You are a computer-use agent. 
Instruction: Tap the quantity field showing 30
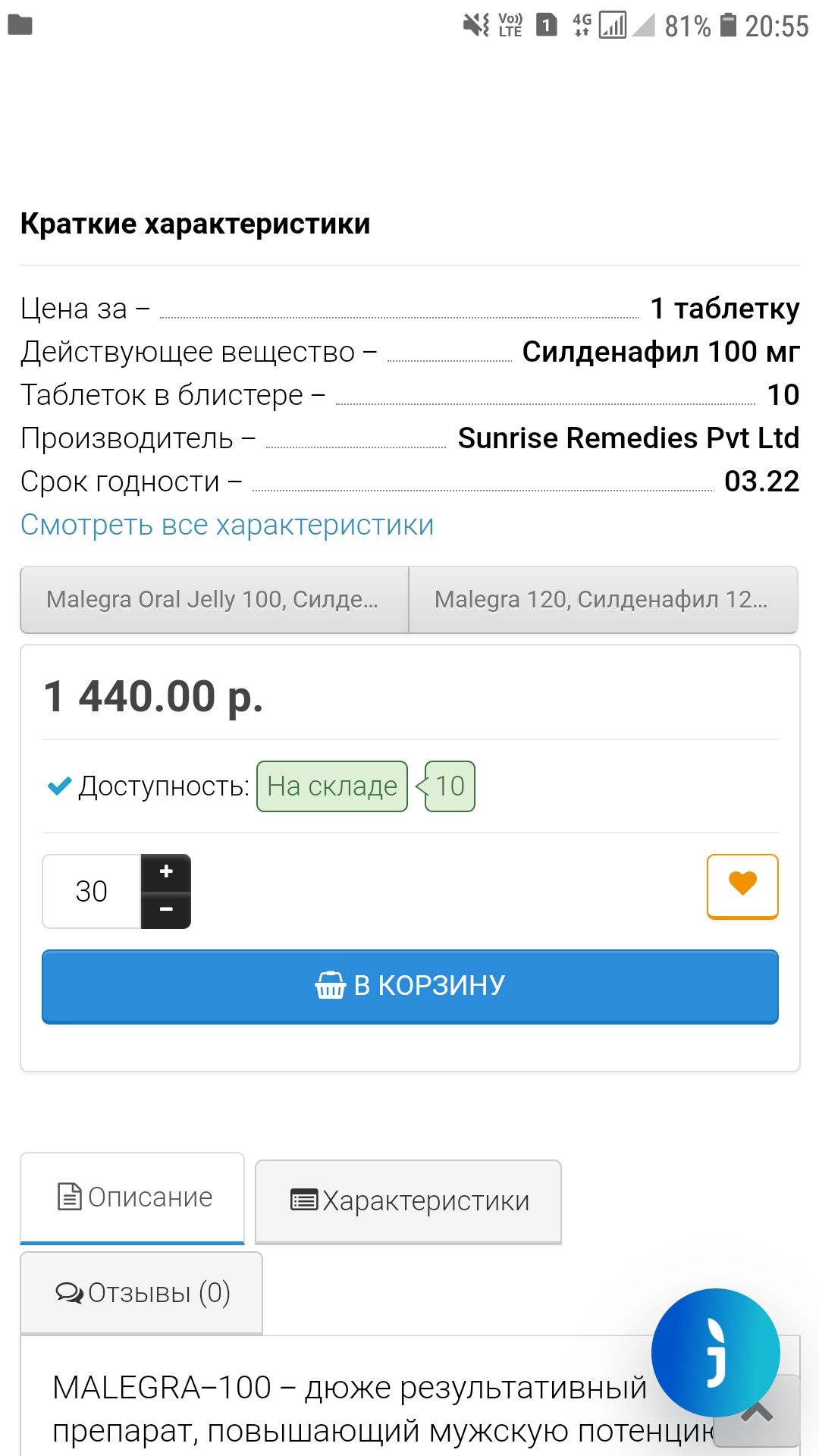92,891
